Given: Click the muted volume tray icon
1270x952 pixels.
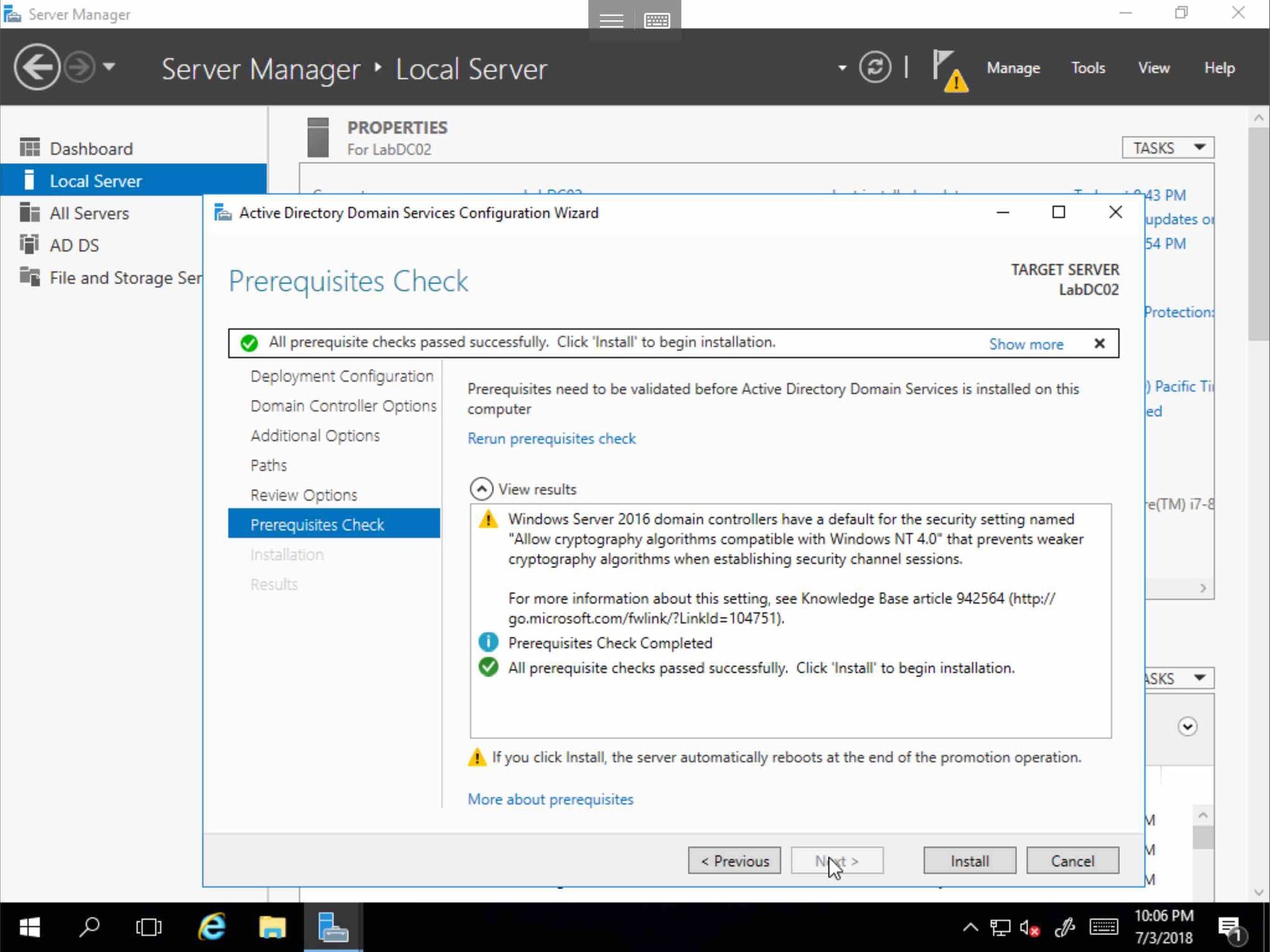Looking at the screenshot, I should click(x=1029, y=928).
